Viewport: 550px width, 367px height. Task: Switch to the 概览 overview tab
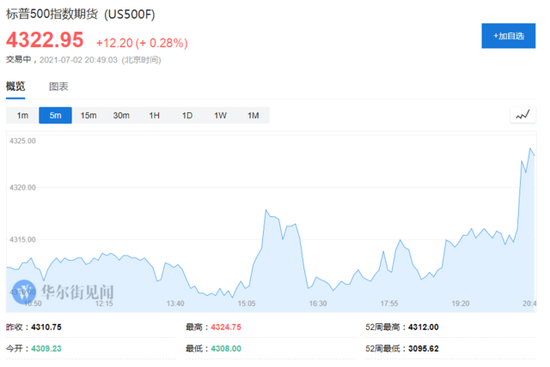[15, 86]
